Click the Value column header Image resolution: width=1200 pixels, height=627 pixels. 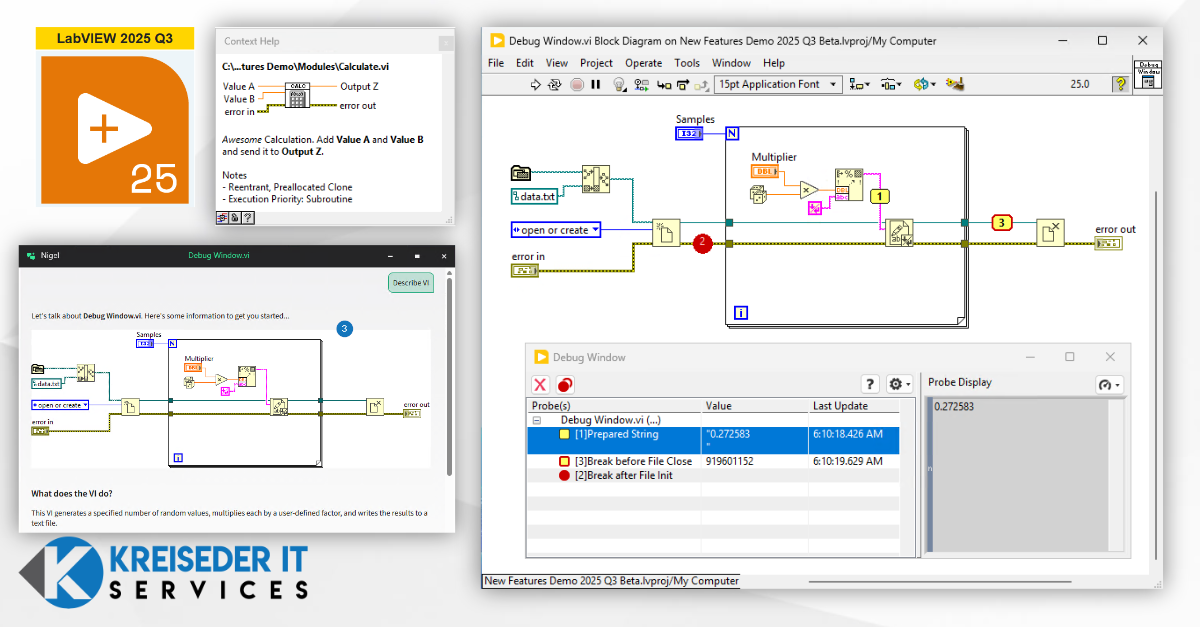click(755, 406)
